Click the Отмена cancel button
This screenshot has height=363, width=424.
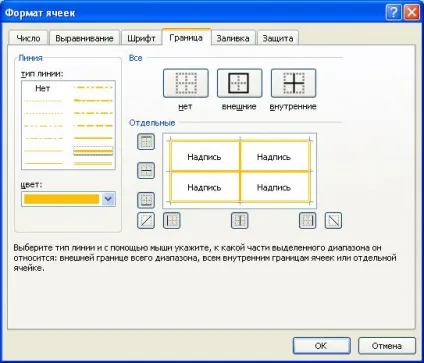pos(387,346)
